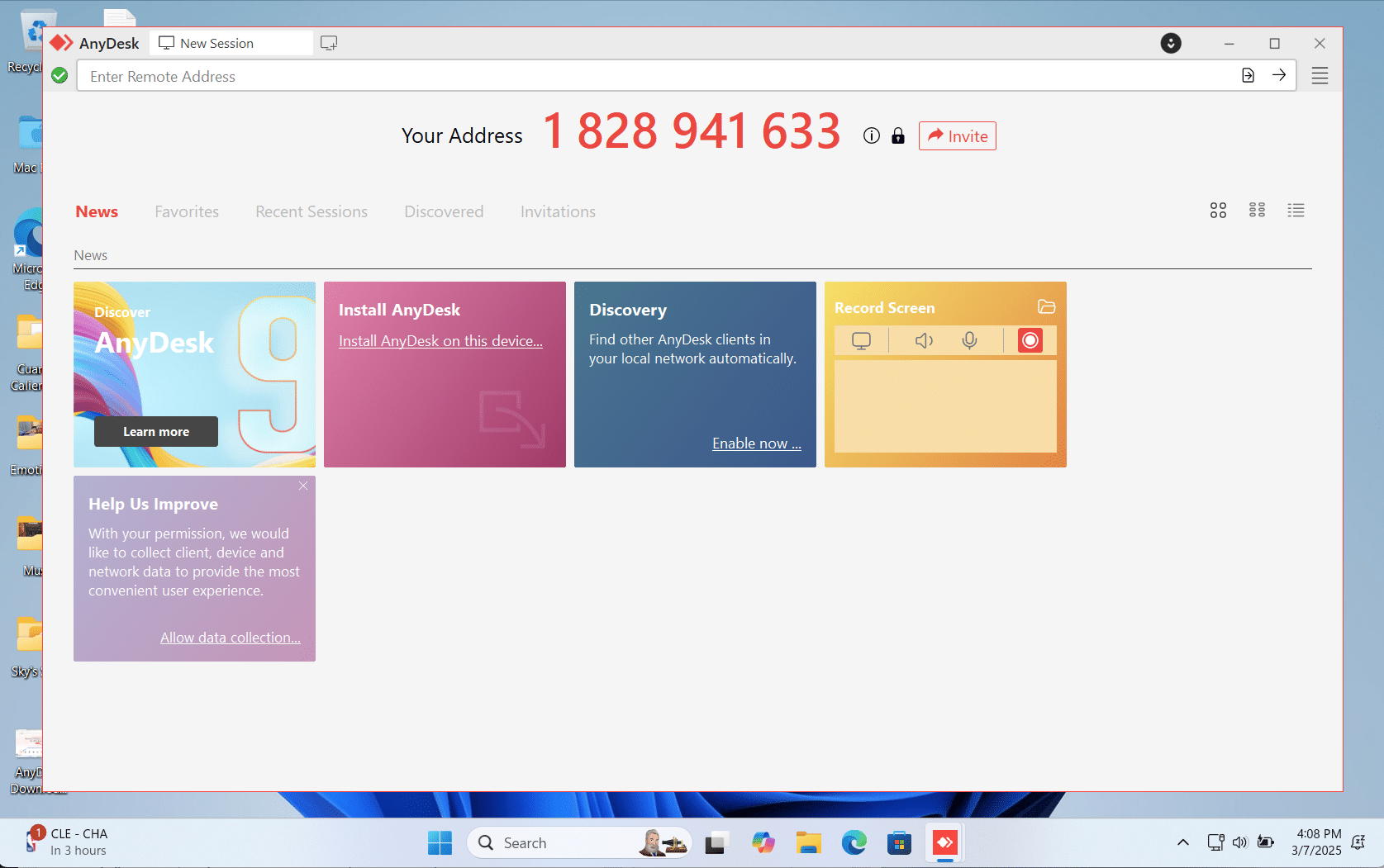Open the Recent Sessions tab

312,211
